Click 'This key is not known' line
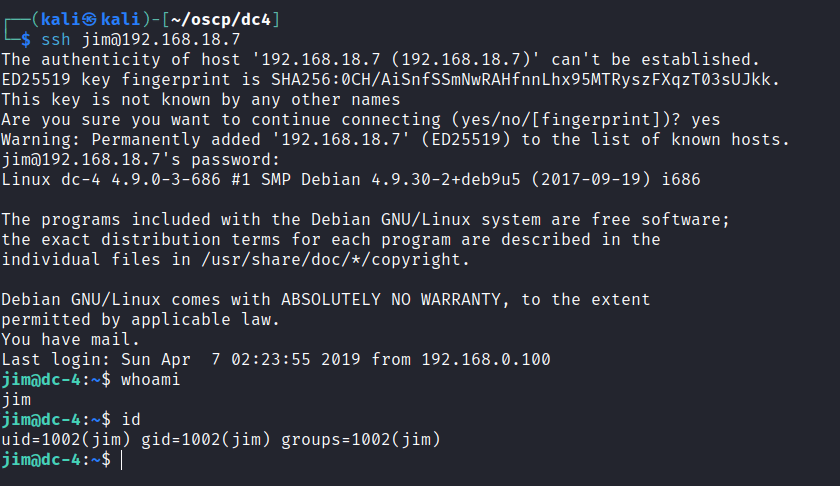This screenshot has width=840, height=486. click(200, 100)
